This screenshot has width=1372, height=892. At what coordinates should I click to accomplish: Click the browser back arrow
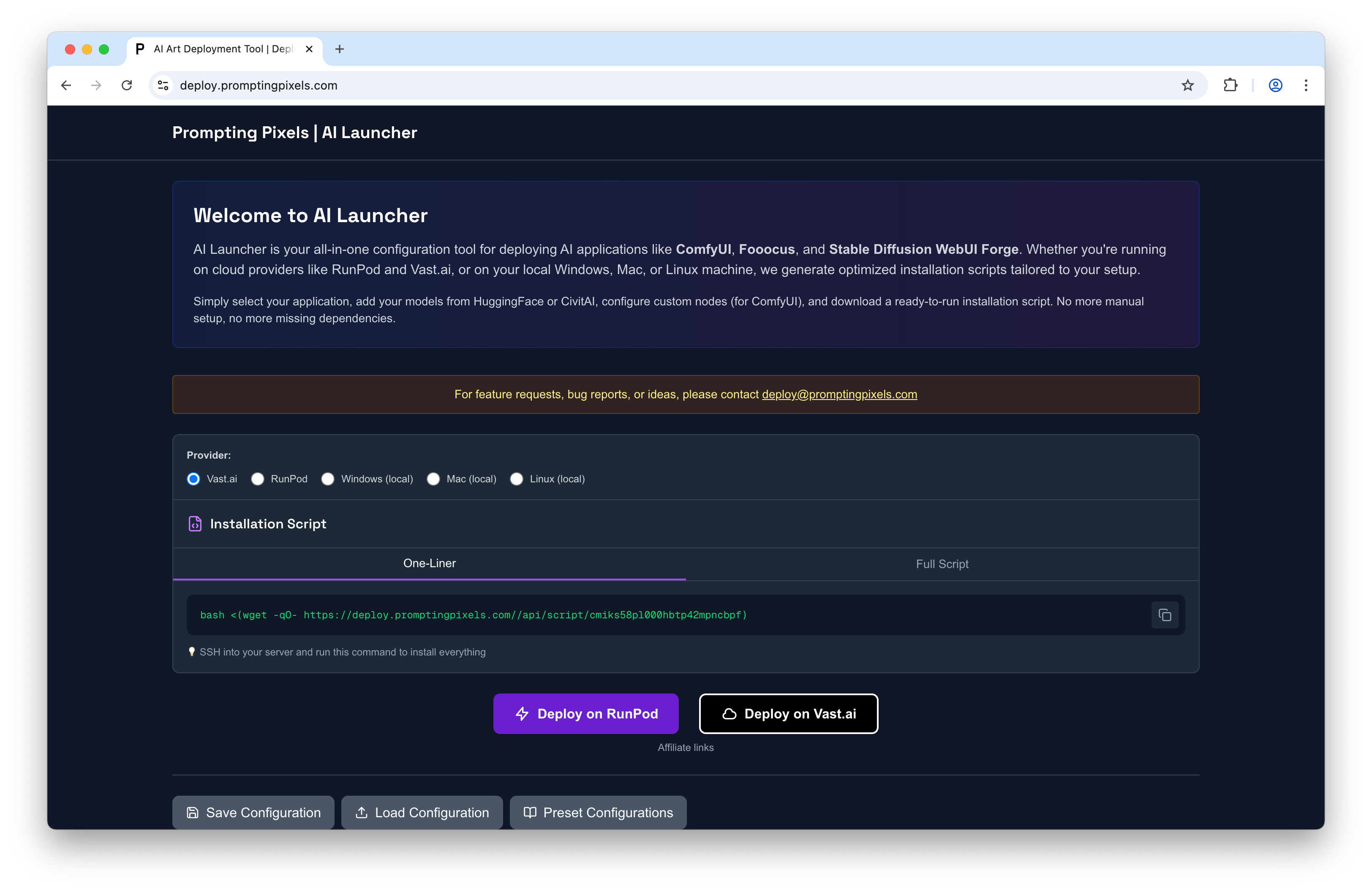(x=66, y=85)
